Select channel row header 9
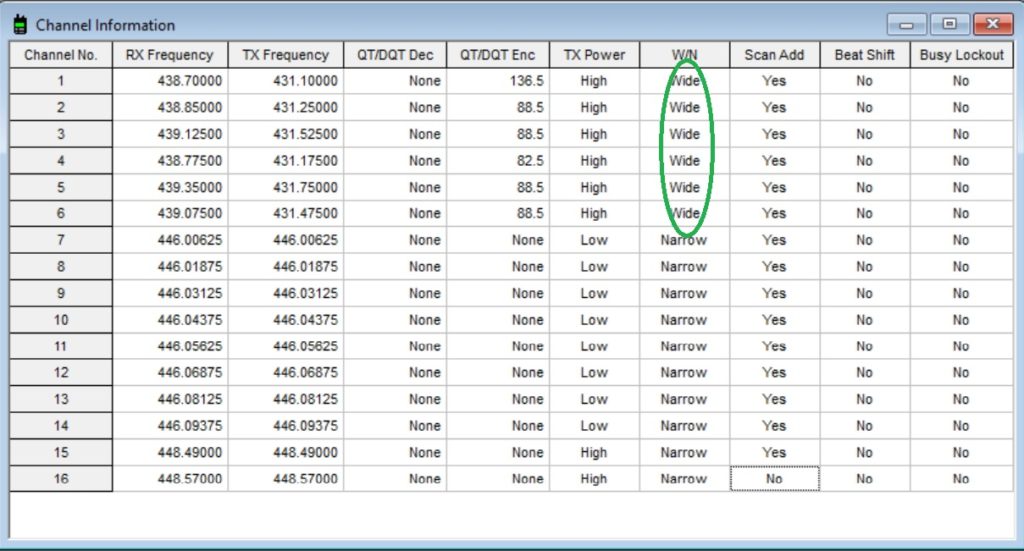 [61, 293]
